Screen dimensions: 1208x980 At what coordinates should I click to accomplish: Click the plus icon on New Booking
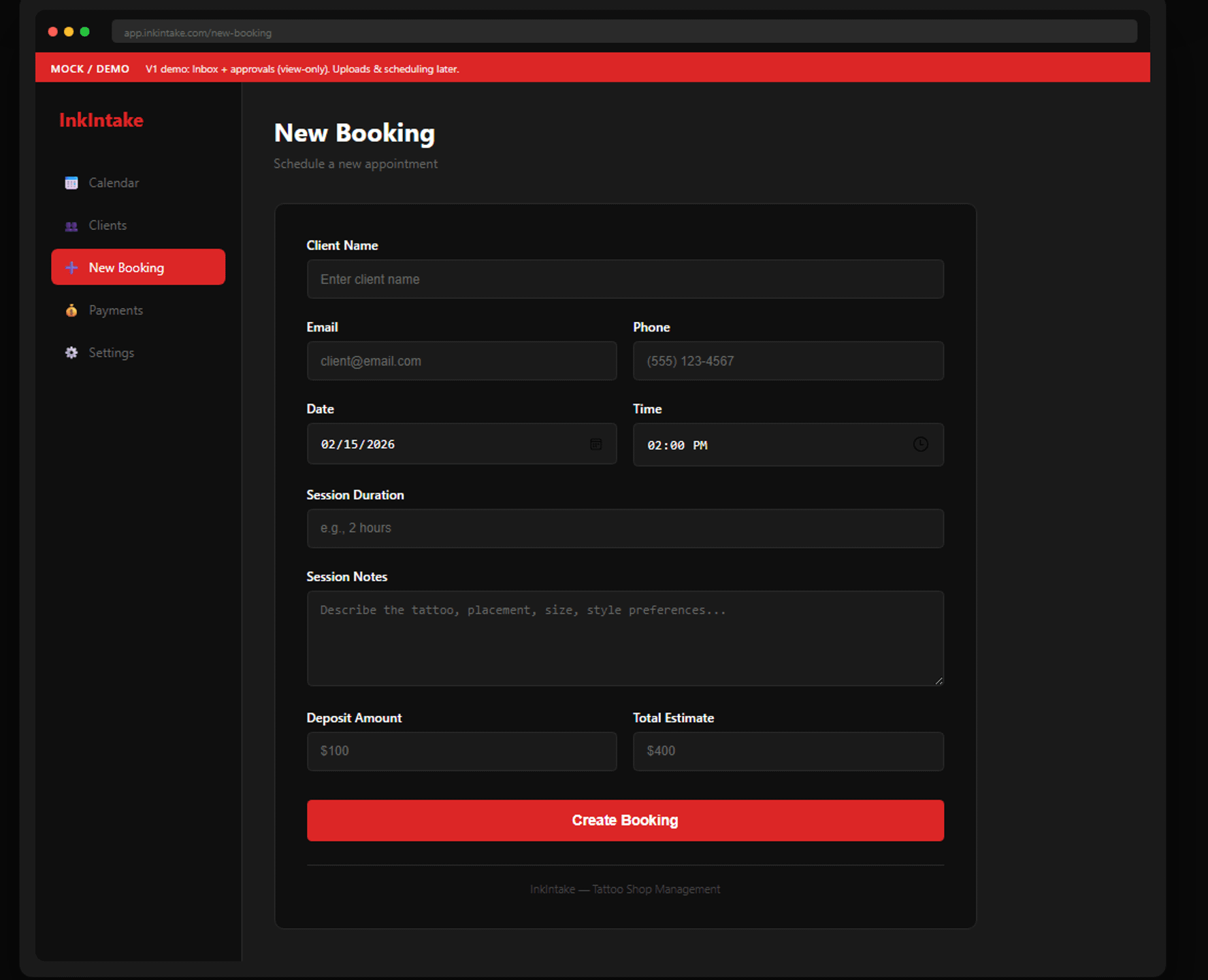[x=71, y=267]
